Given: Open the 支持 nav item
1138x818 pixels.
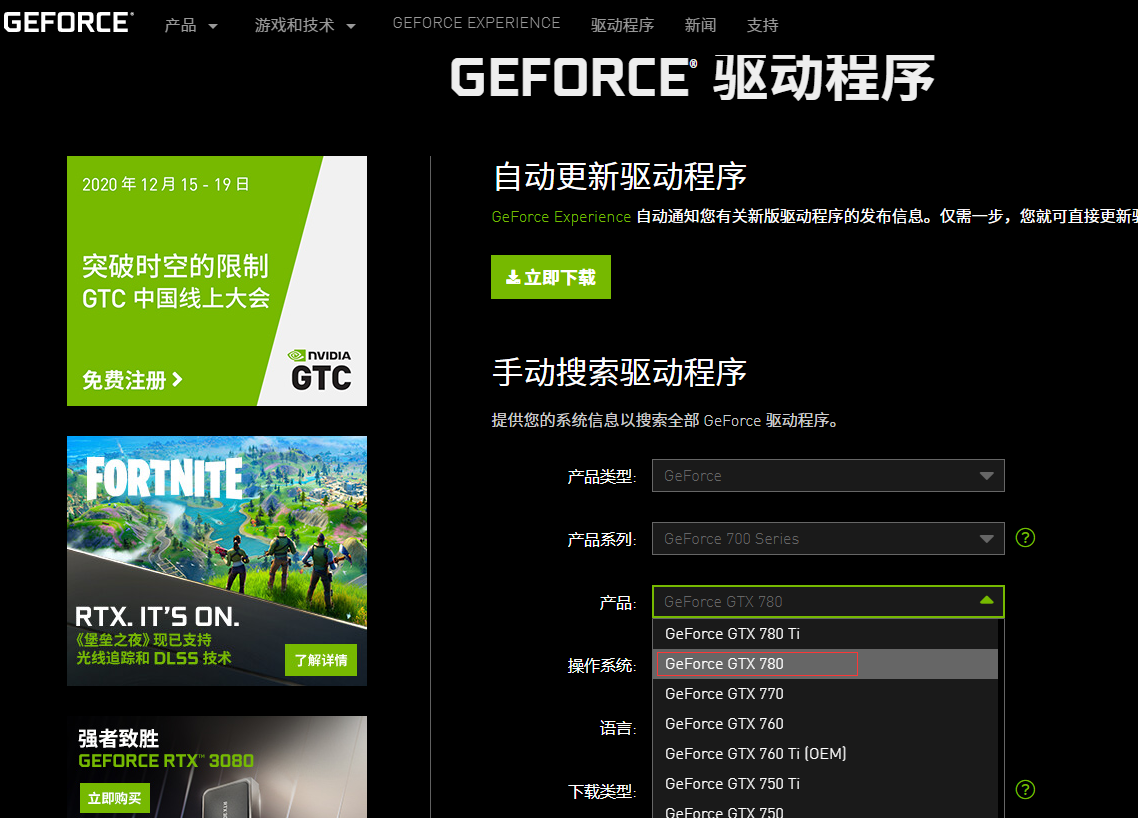Looking at the screenshot, I should [x=762, y=26].
